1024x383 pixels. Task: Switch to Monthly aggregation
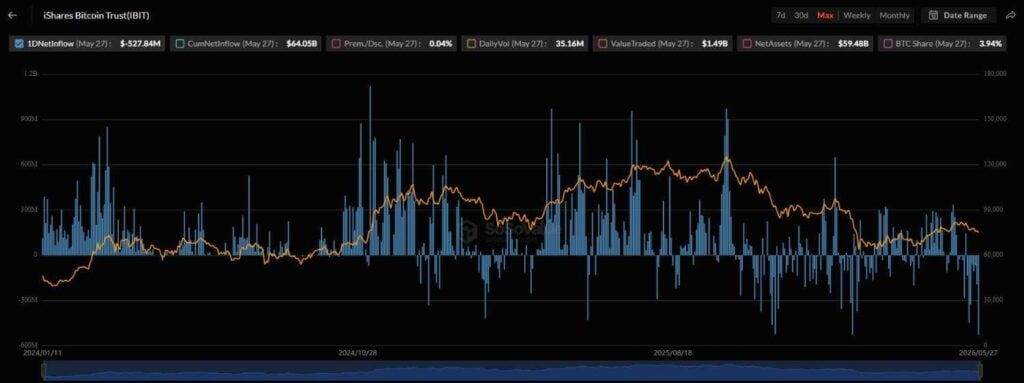[894, 15]
